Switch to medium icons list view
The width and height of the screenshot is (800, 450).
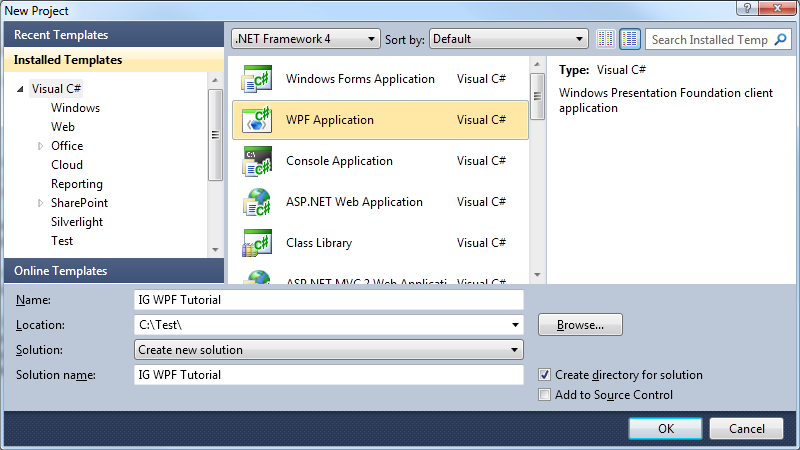point(630,39)
